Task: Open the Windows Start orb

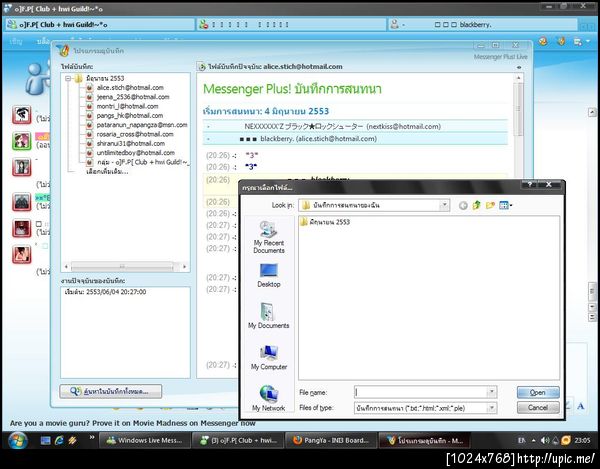Action: [17, 440]
